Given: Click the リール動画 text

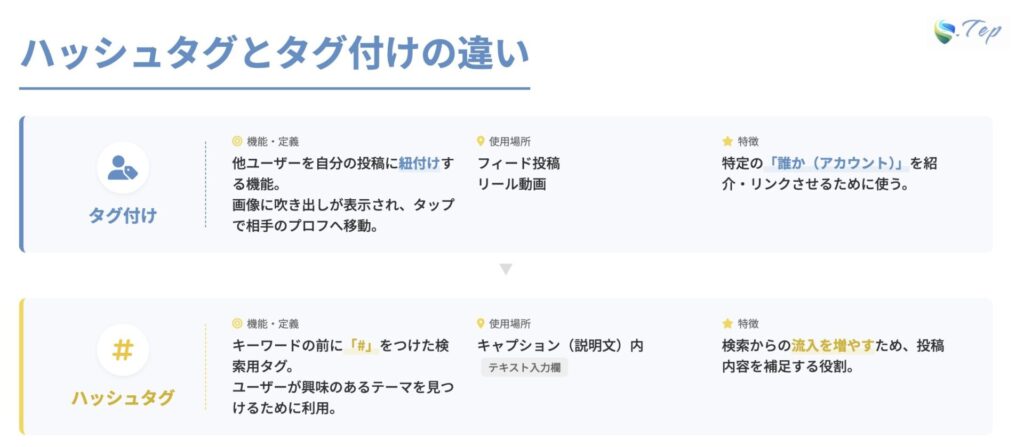Looking at the screenshot, I should tap(511, 184).
